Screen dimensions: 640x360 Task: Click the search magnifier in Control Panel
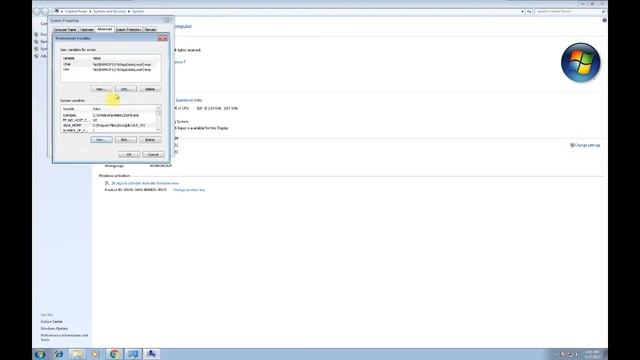(x=604, y=11)
